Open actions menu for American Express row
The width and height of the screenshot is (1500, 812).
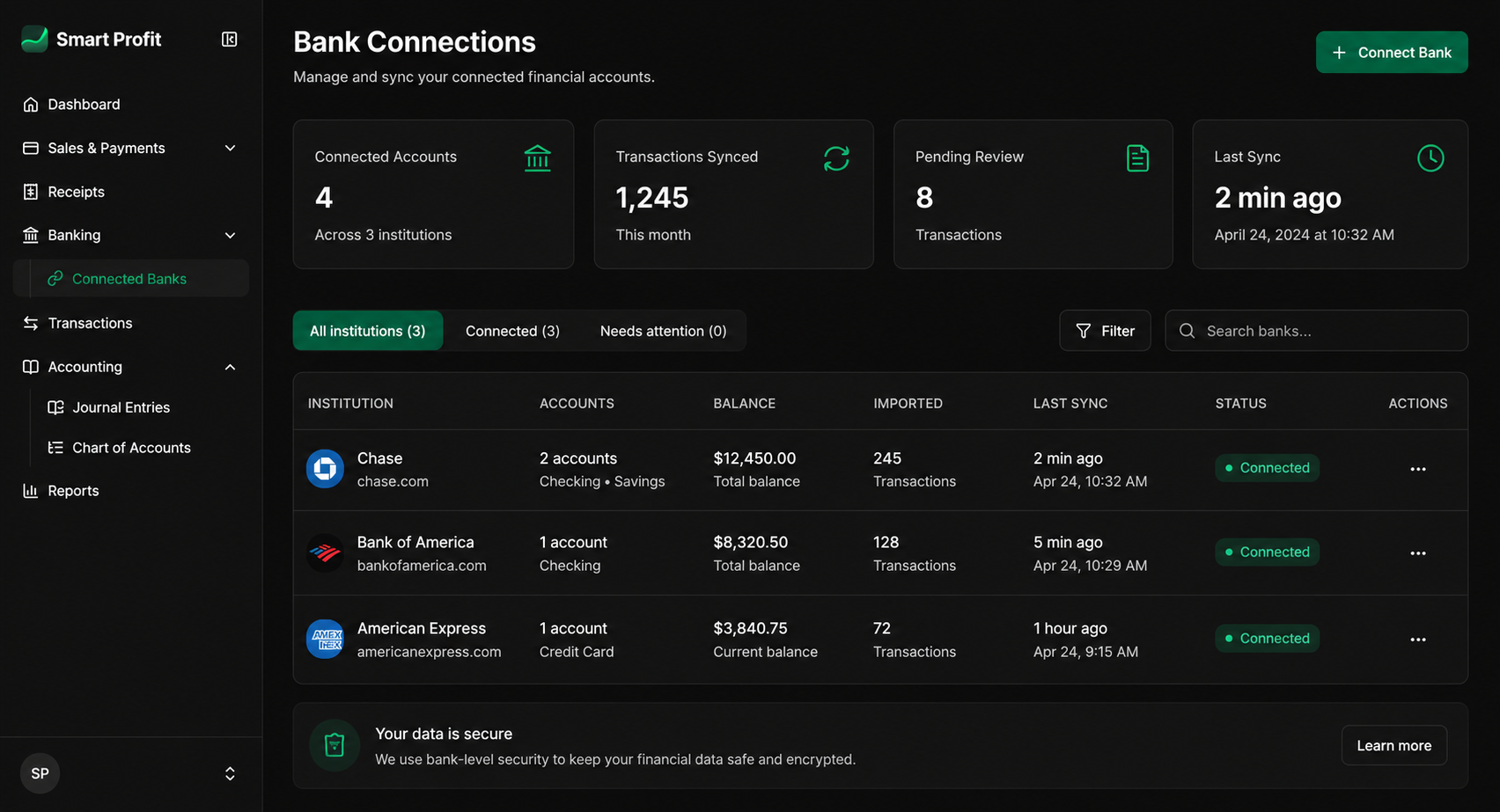point(1418,640)
